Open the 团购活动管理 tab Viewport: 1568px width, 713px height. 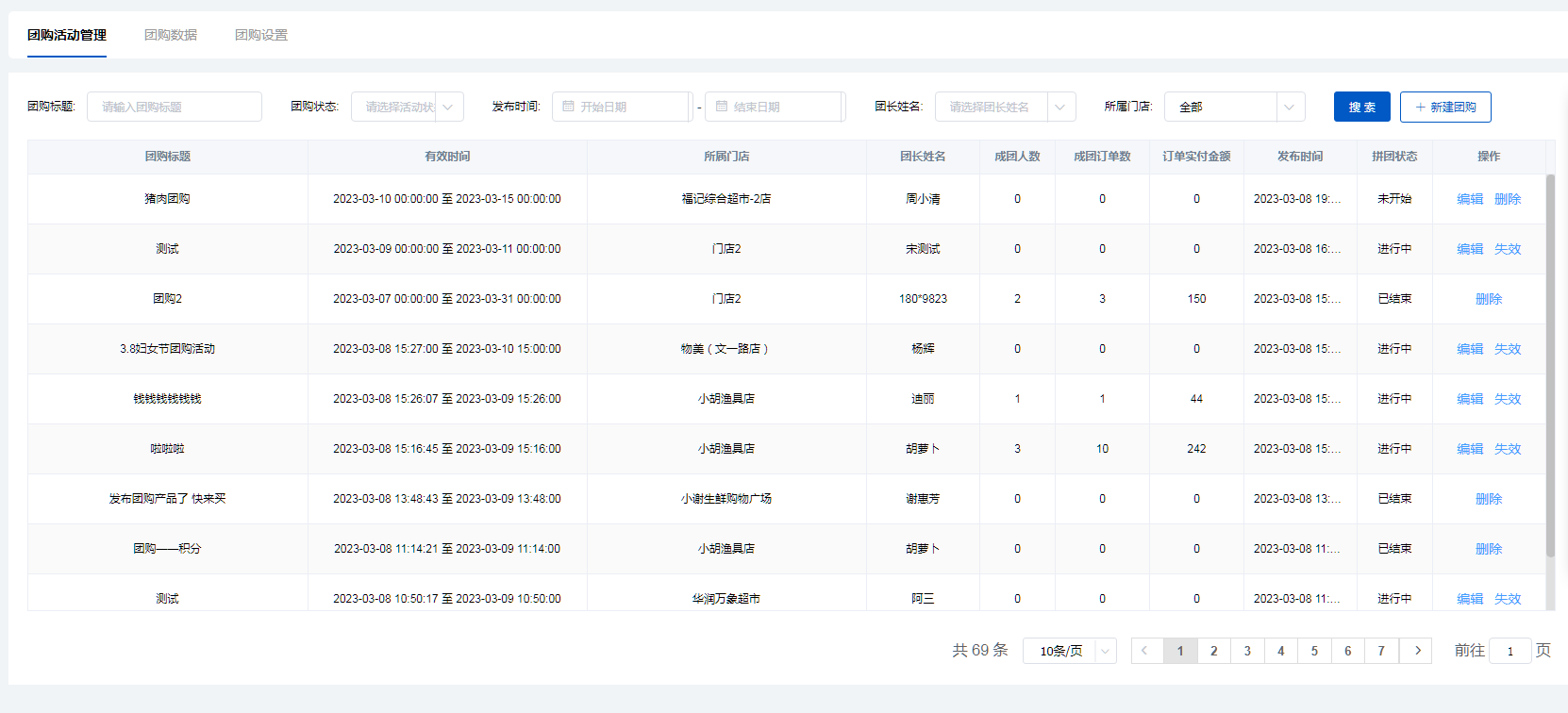pyautogui.click(x=67, y=35)
